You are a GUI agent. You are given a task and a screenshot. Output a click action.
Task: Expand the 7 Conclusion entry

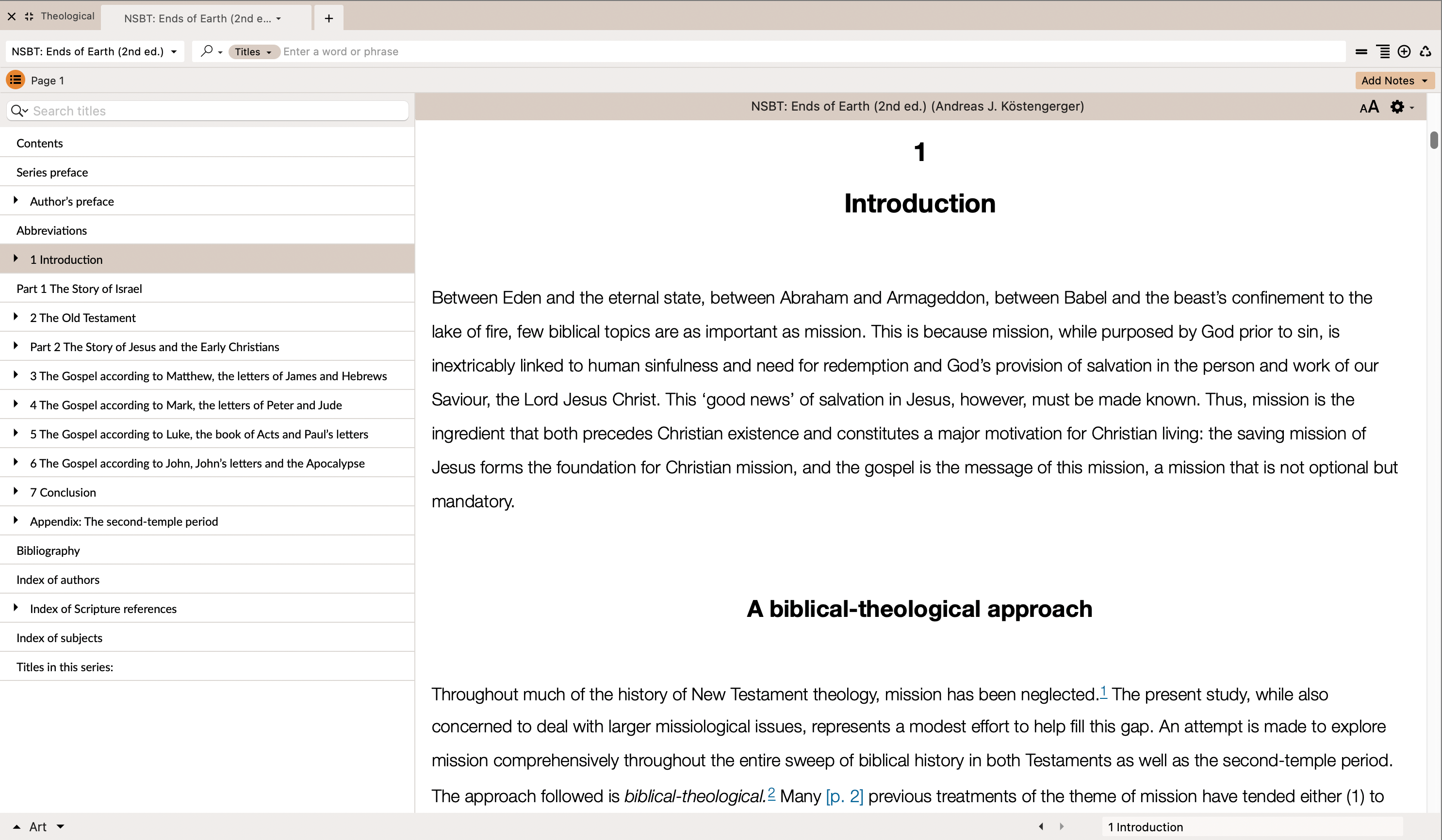(16, 491)
